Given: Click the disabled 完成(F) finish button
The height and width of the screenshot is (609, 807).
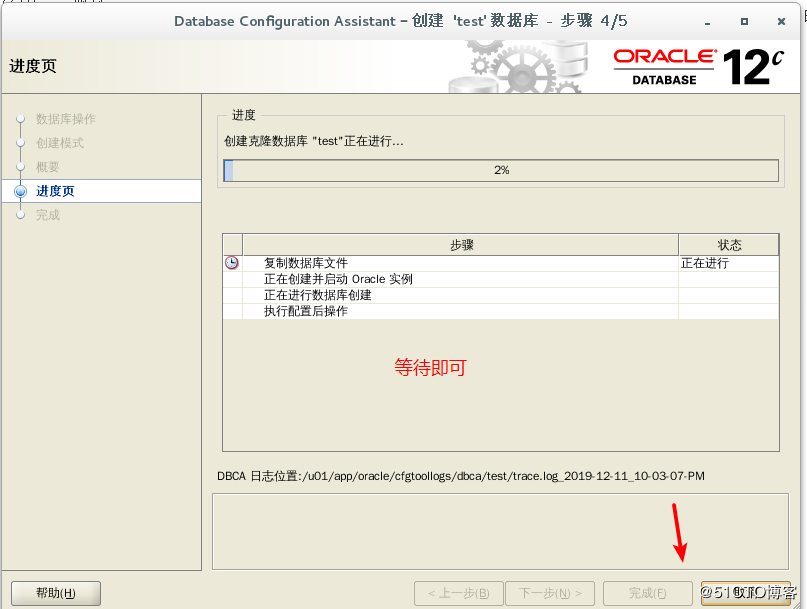Looking at the screenshot, I should point(647,594).
